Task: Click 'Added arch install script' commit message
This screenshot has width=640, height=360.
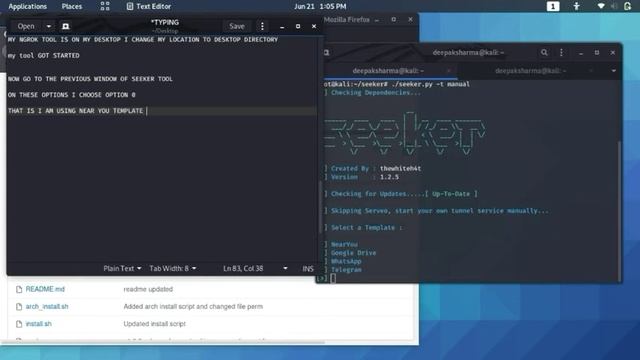Action: (x=193, y=307)
